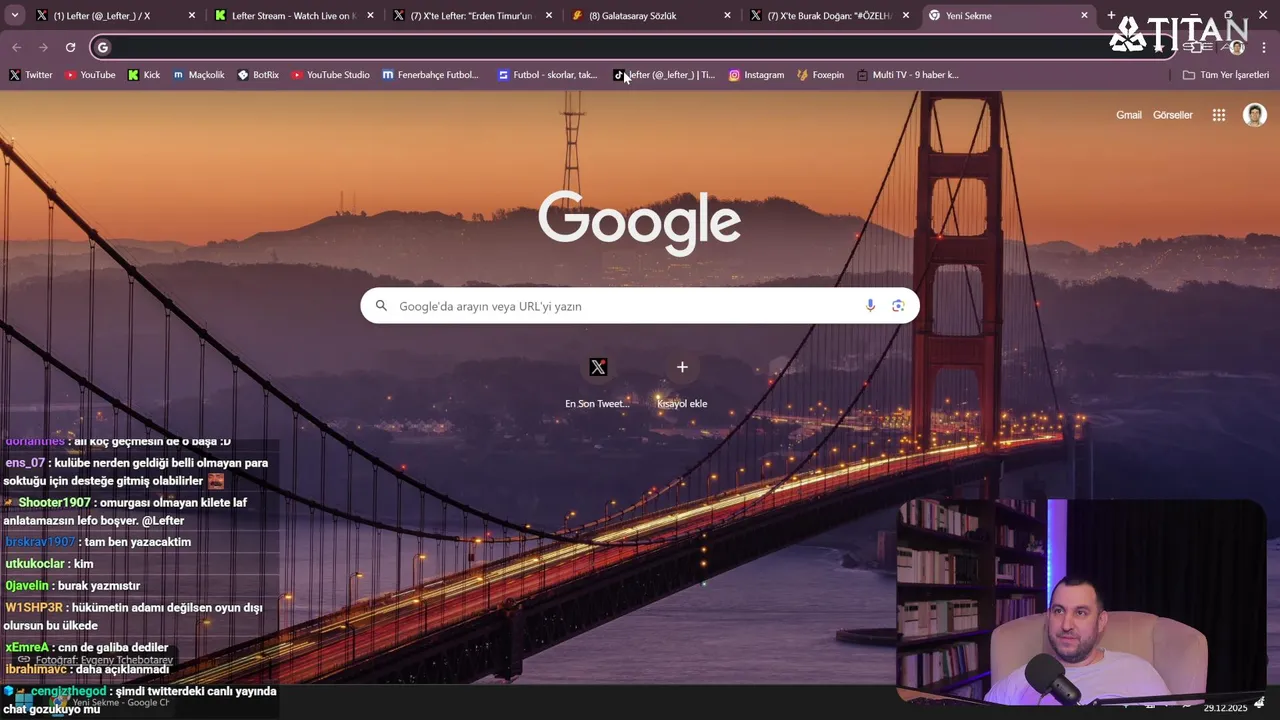This screenshot has height=720, width=1280.
Task: Open the Kick bookmark
Action: tap(144, 75)
